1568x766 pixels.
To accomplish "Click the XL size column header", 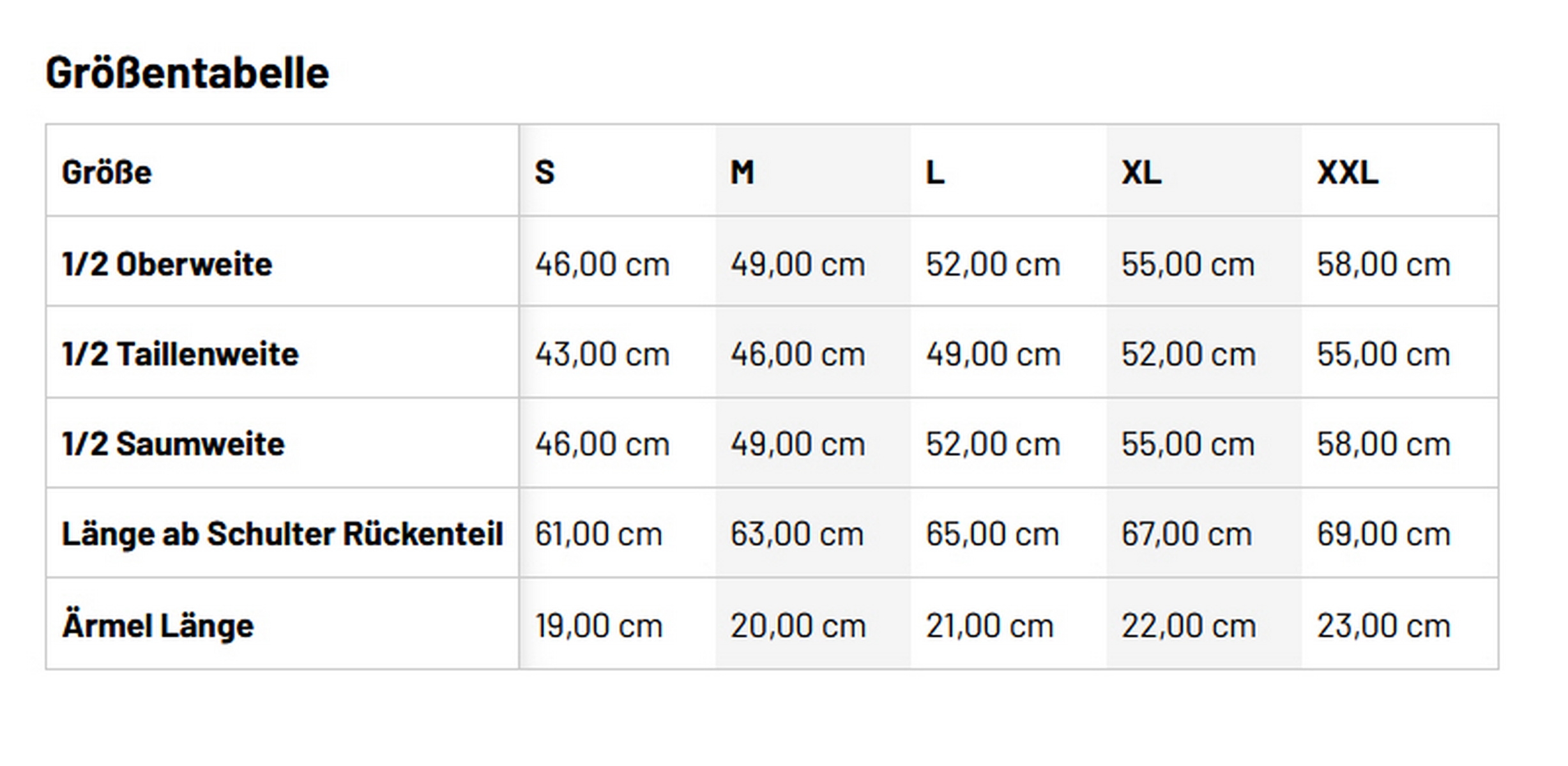I will pyautogui.click(x=1141, y=172).
